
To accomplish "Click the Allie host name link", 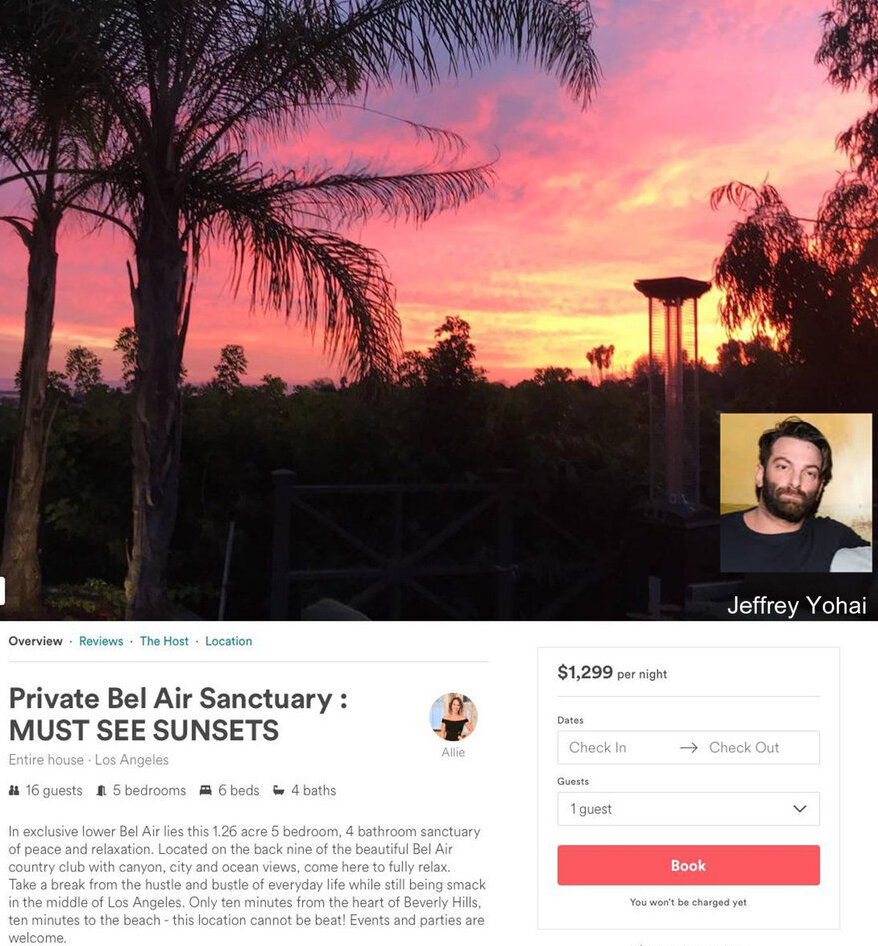I will pyautogui.click(x=453, y=752).
